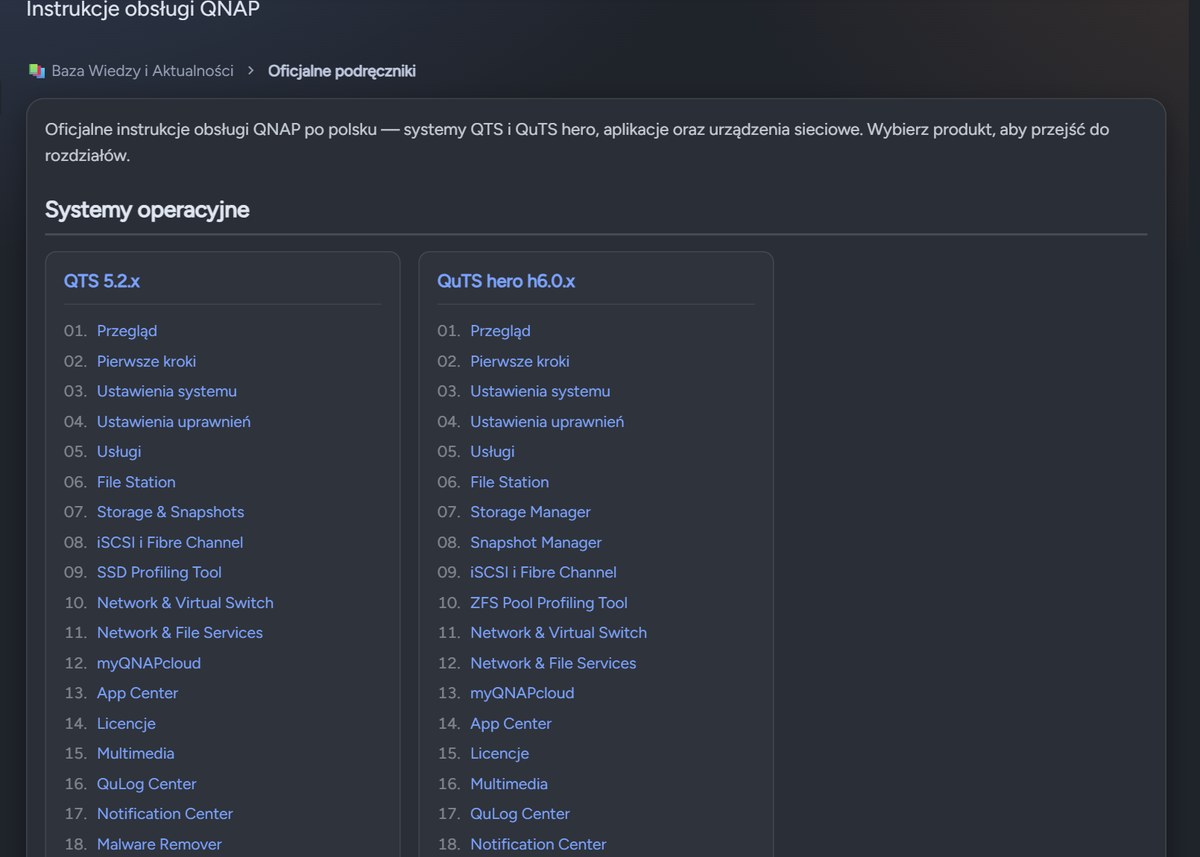
Task: Open QuTS hero chapter 06 File Station
Action: coord(510,482)
